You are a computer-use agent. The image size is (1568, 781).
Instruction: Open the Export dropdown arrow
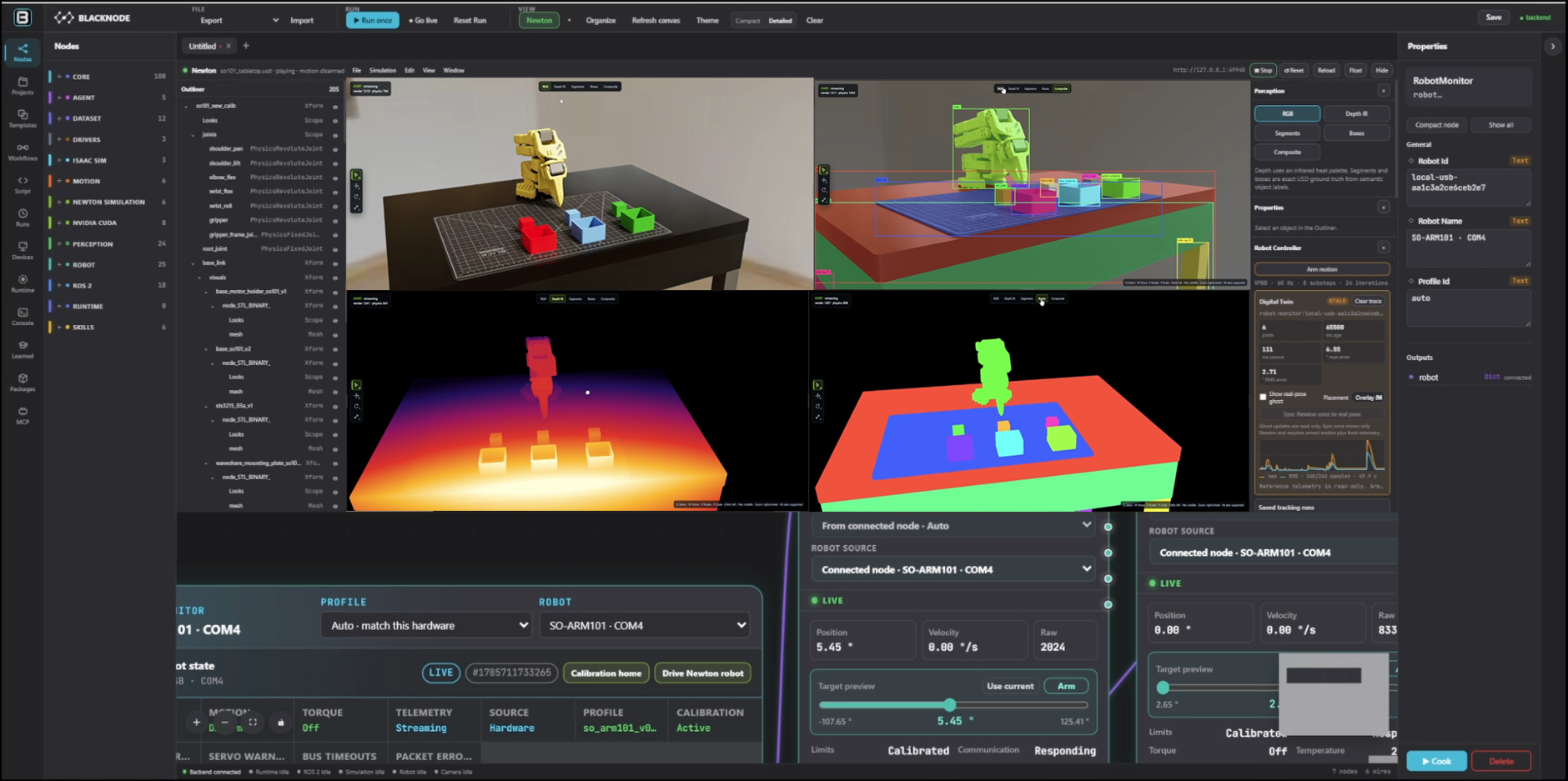(275, 20)
